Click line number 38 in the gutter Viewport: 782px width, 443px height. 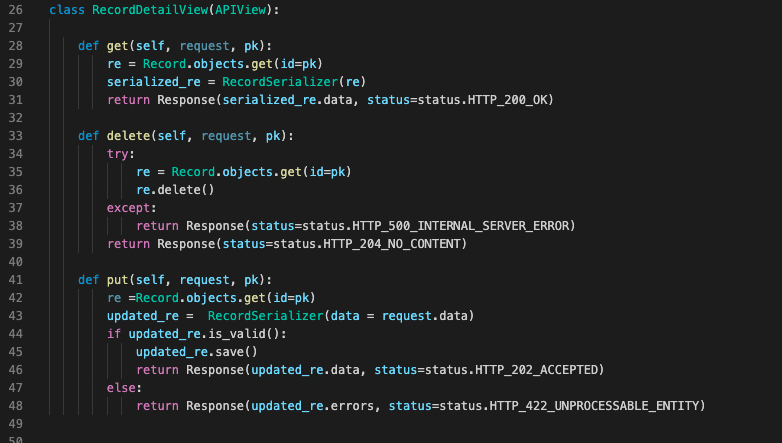15,226
